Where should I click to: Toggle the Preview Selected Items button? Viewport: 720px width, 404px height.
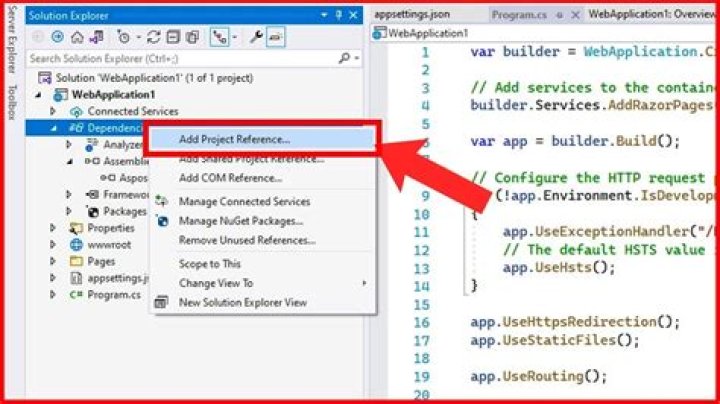click(x=276, y=37)
